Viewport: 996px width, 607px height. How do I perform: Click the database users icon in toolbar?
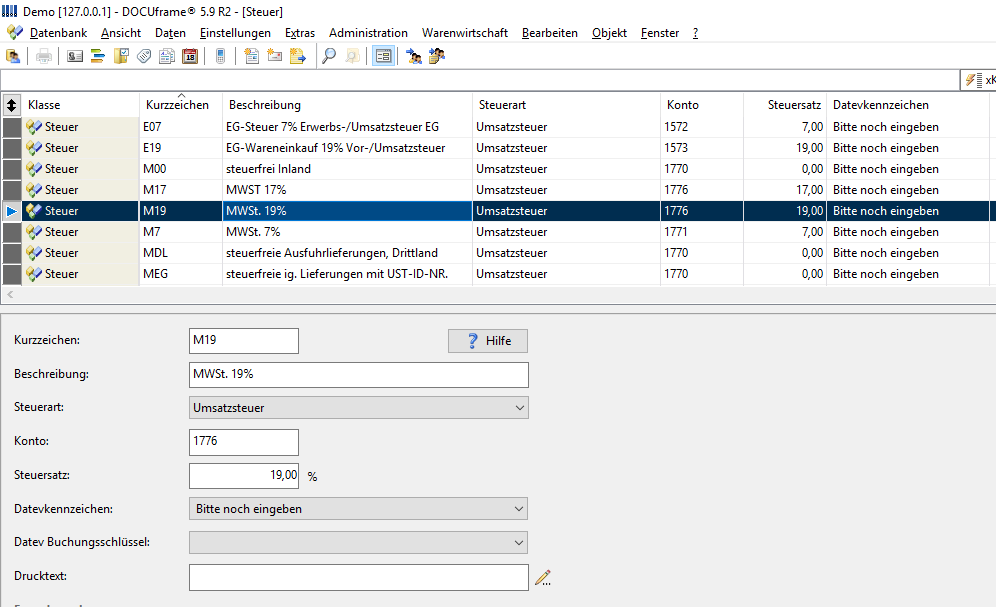[13, 57]
